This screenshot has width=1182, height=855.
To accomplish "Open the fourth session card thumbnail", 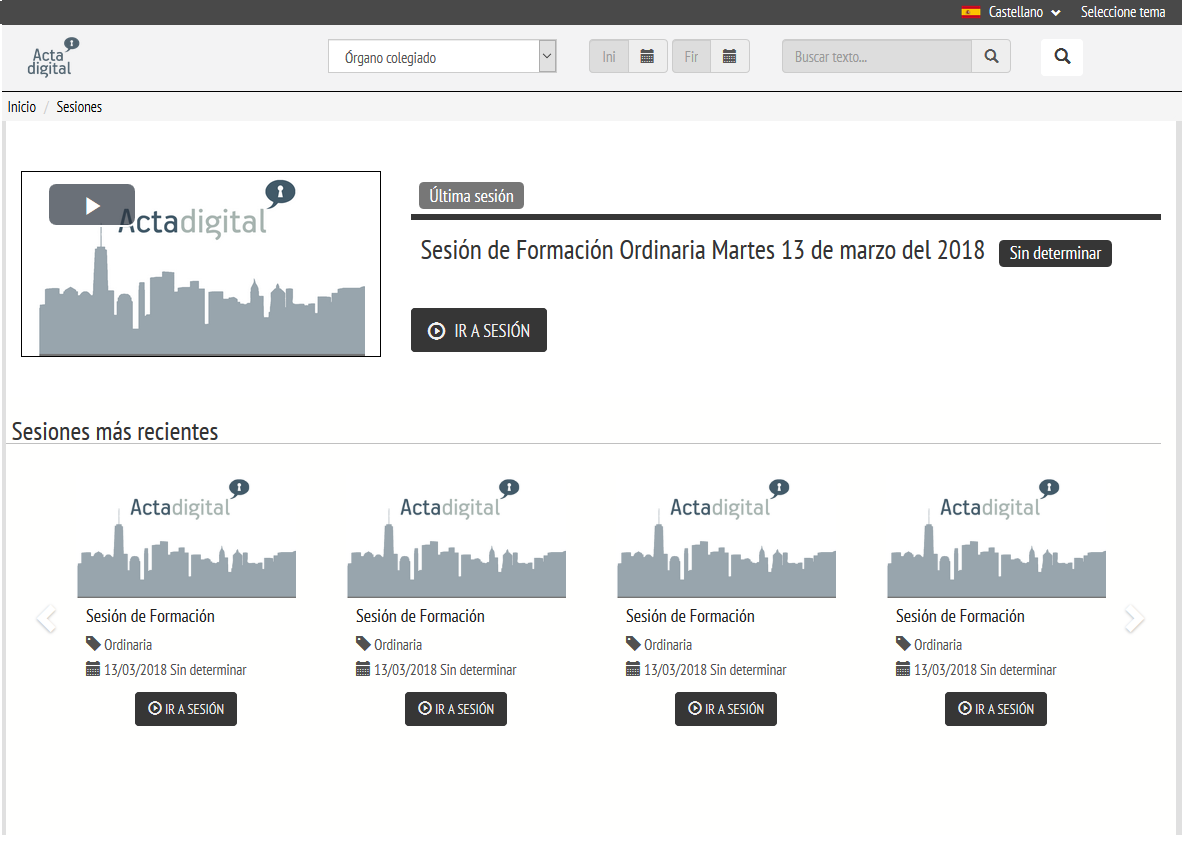I will tap(996, 538).
